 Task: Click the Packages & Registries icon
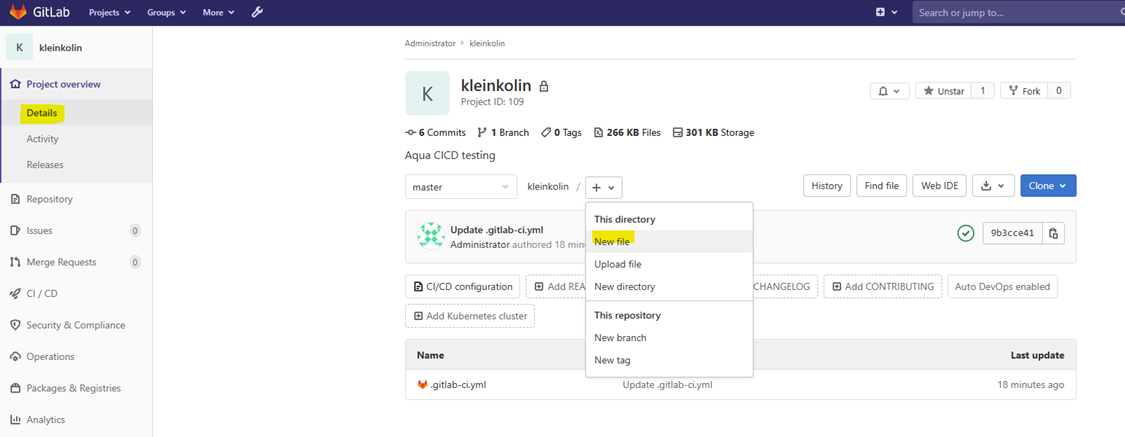[14, 388]
